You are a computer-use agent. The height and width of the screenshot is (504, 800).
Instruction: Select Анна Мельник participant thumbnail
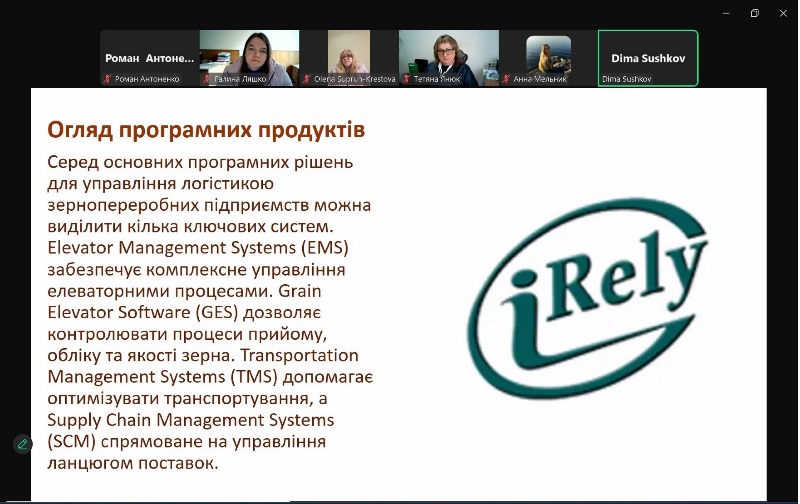[548, 58]
